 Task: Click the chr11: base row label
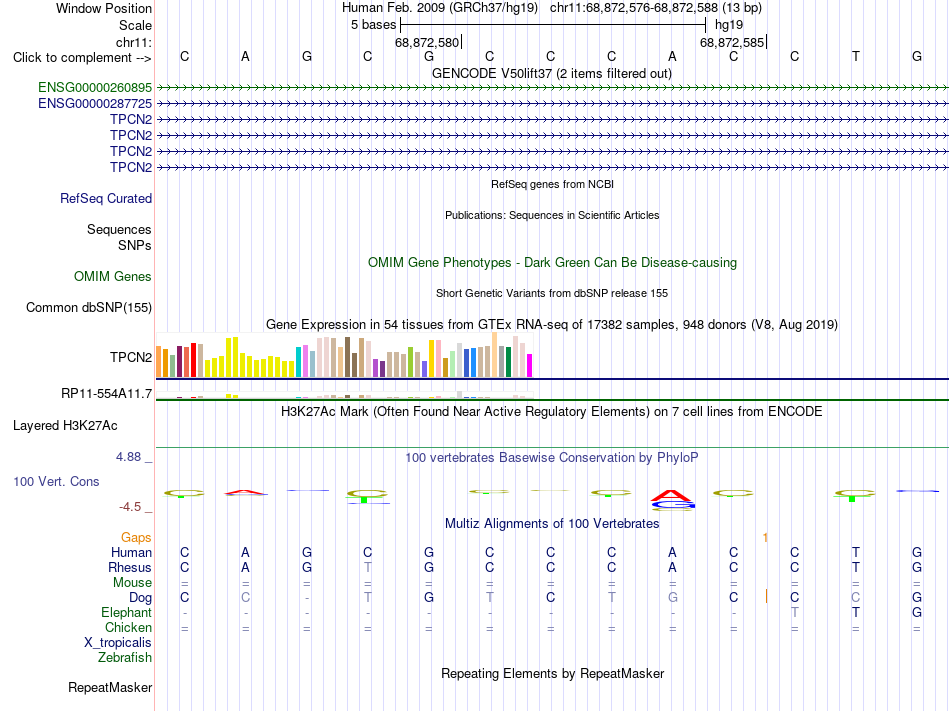pos(134,42)
